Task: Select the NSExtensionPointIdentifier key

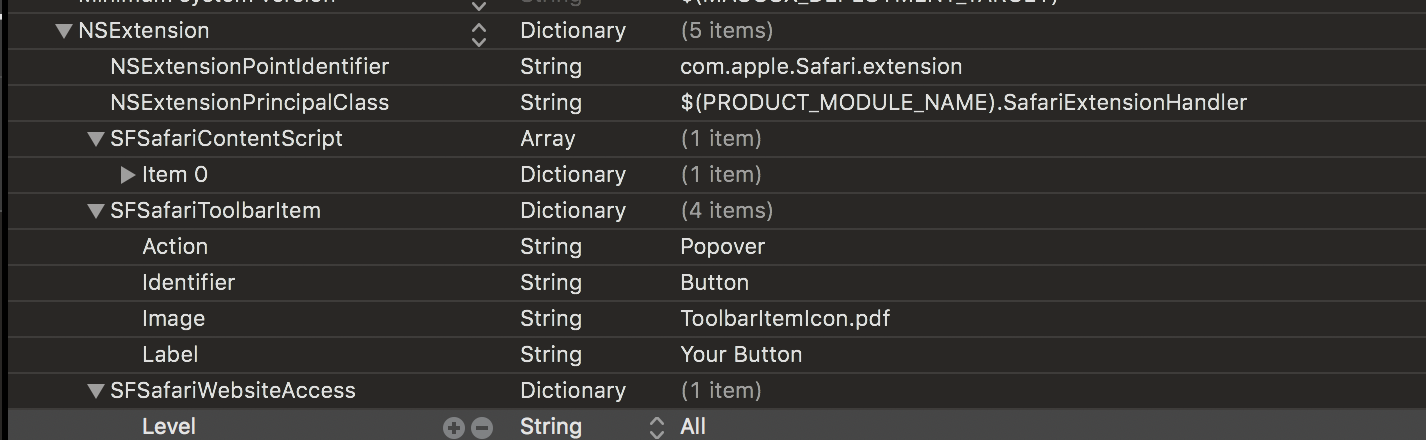Action: [249, 67]
